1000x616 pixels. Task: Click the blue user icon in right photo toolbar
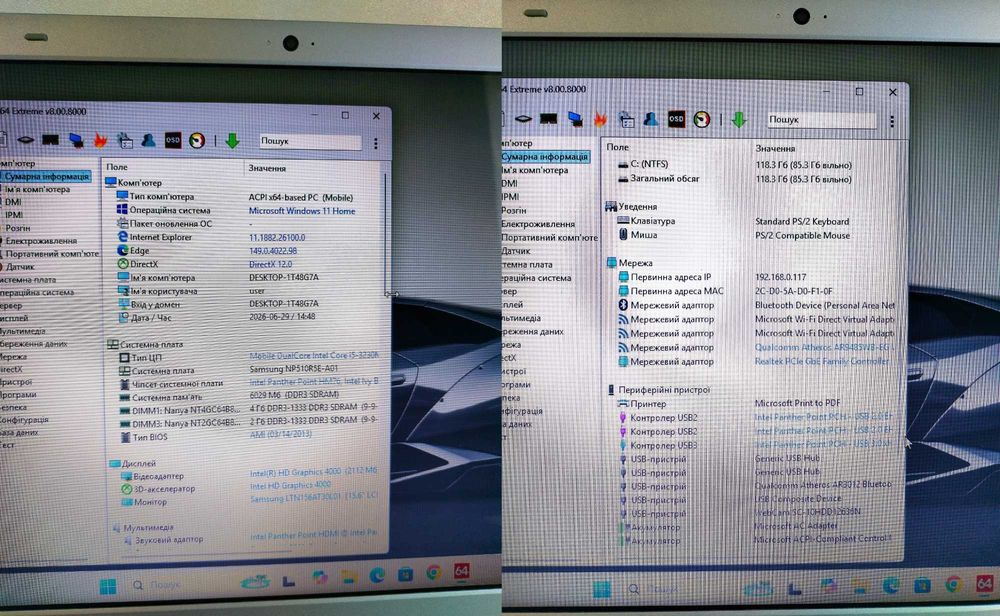(x=651, y=119)
